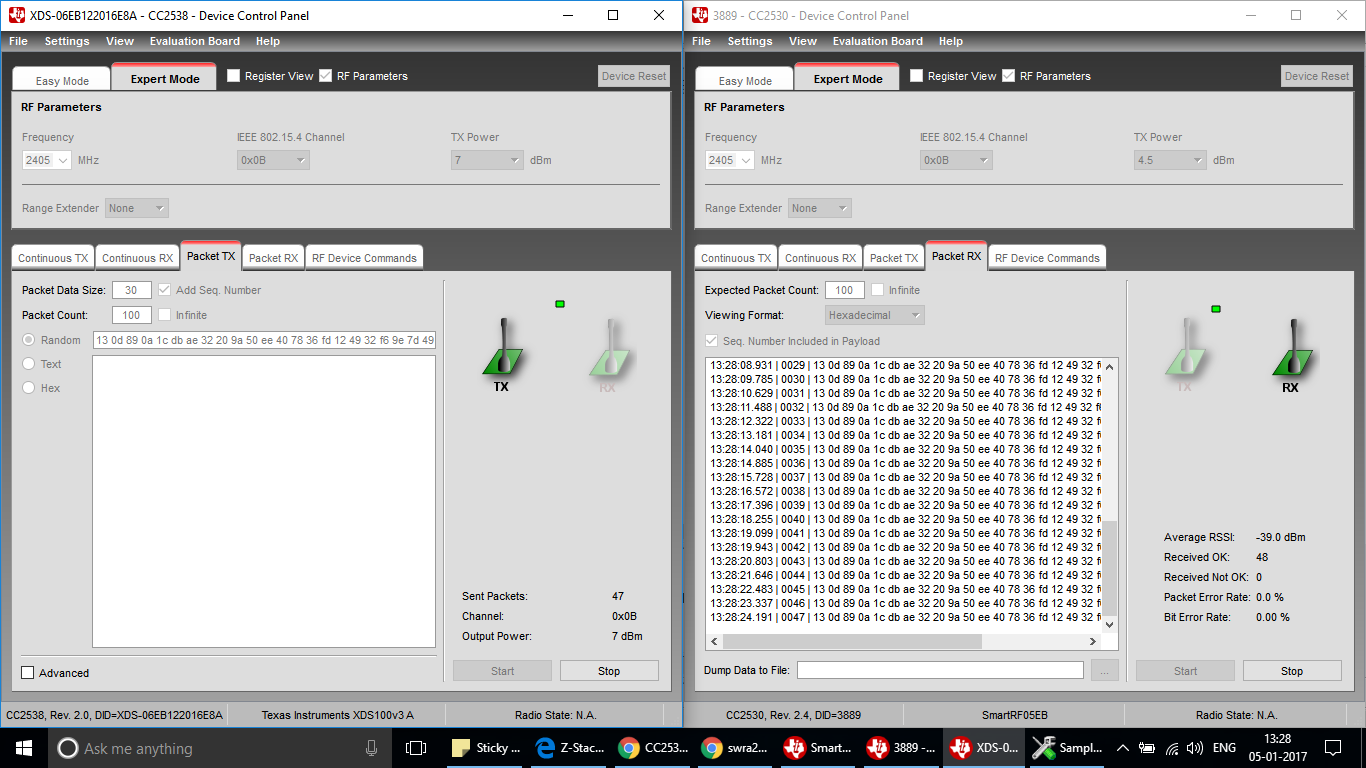This screenshot has height=768, width=1366.
Task: Open IEEE 802.15.4 Channel dropdown in CC2538 window
Action: [x=273, y=160]
